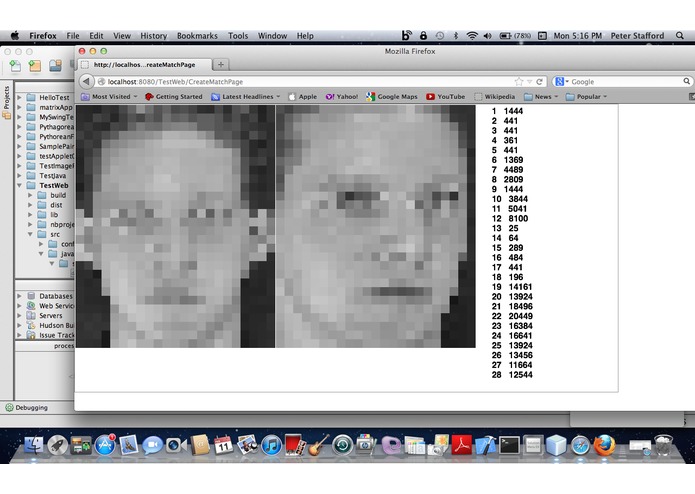695x494 pixels.
Task: Open the Getting Started bookmark
Action: tap(174, 97)
